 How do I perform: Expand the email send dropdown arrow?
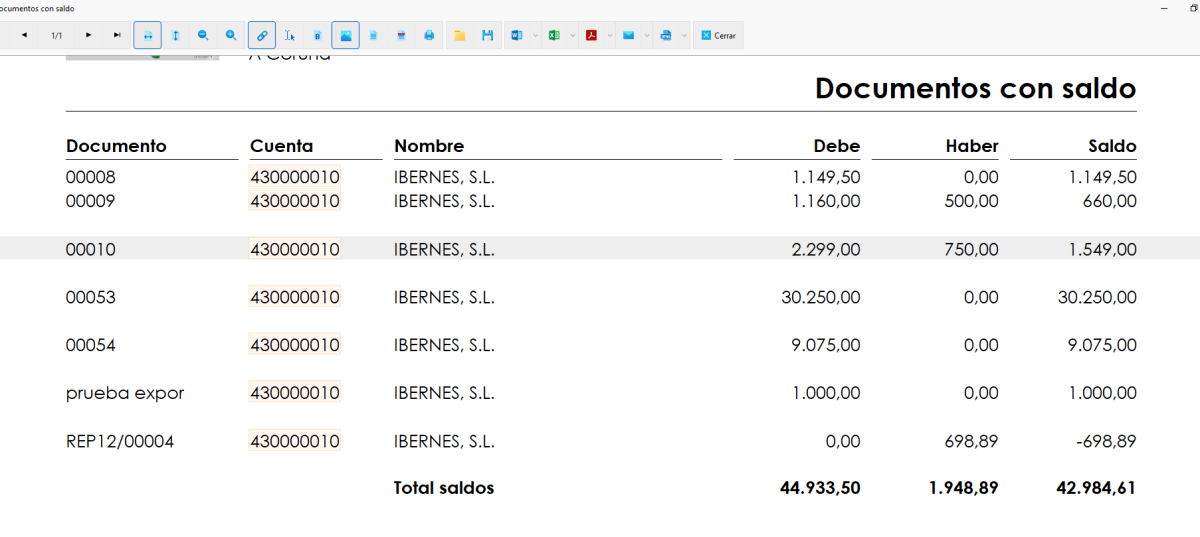(647, 35)
